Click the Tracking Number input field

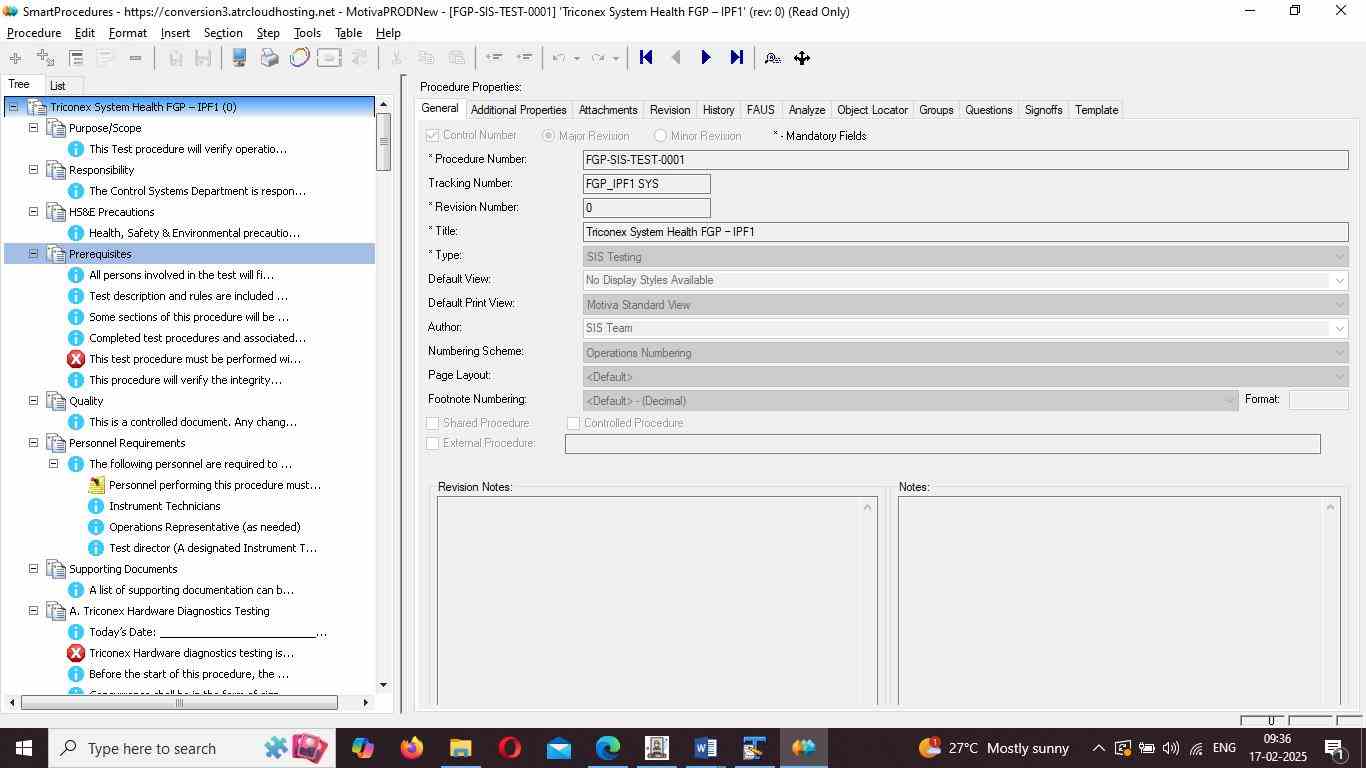tap(646, 184)
